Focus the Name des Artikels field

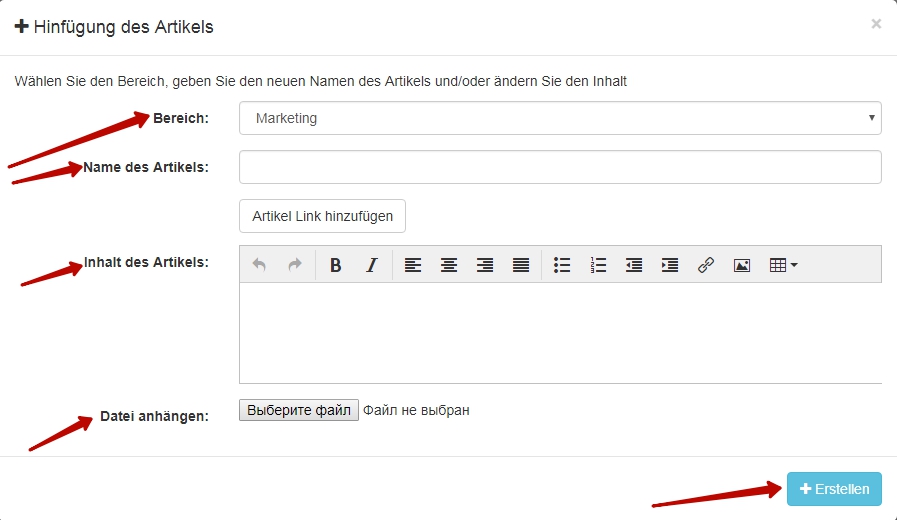(x=560, y=167)
